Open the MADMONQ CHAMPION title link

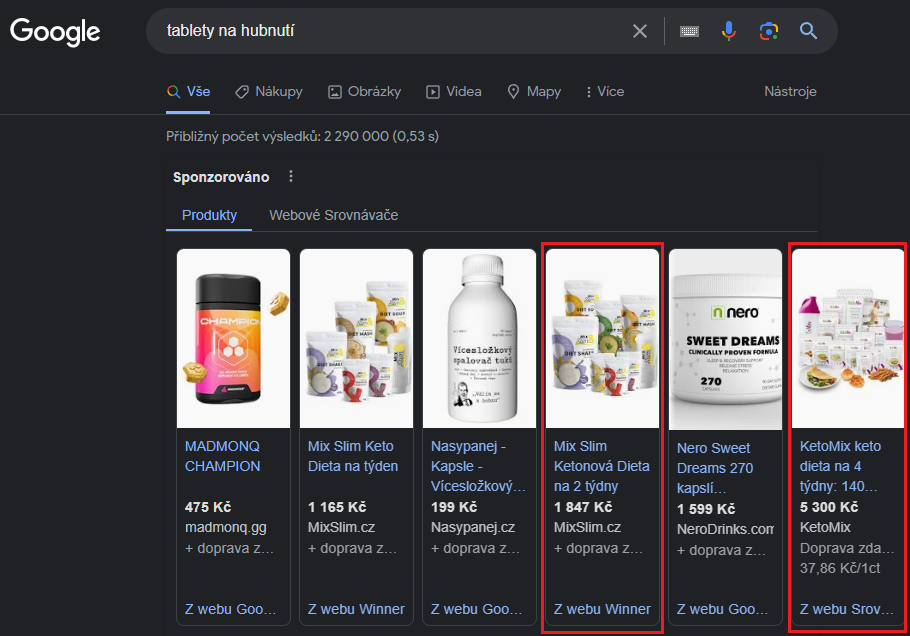pyautogui.click(x=222, y=456)
